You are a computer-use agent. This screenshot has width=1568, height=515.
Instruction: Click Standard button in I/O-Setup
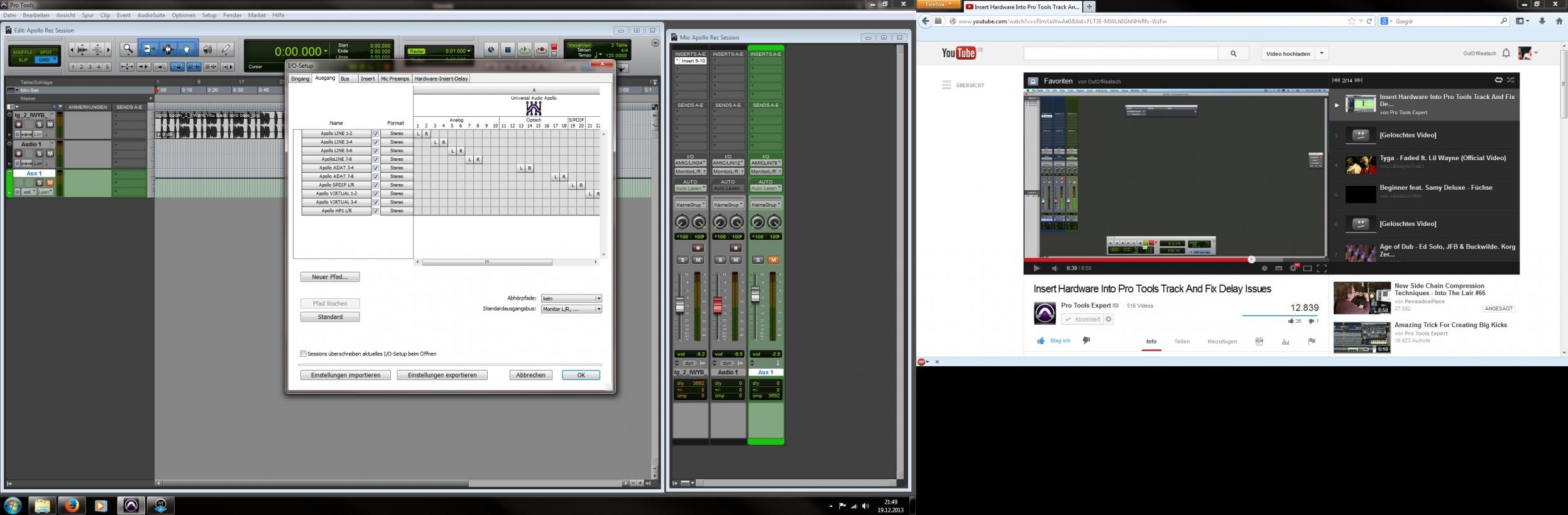point(330,317)
